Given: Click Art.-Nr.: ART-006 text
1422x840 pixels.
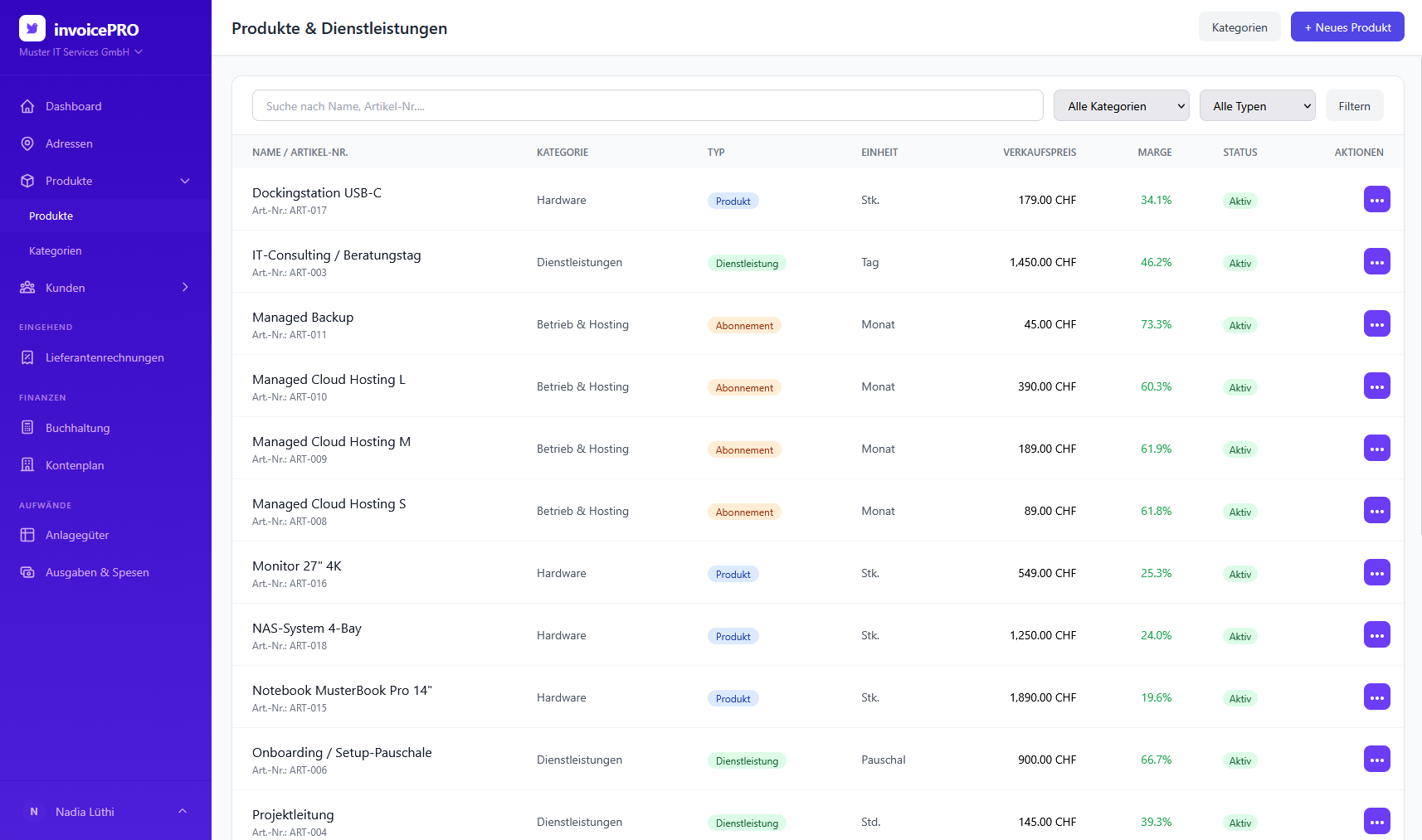Looking at the screenshot, I should pos(290,770).
